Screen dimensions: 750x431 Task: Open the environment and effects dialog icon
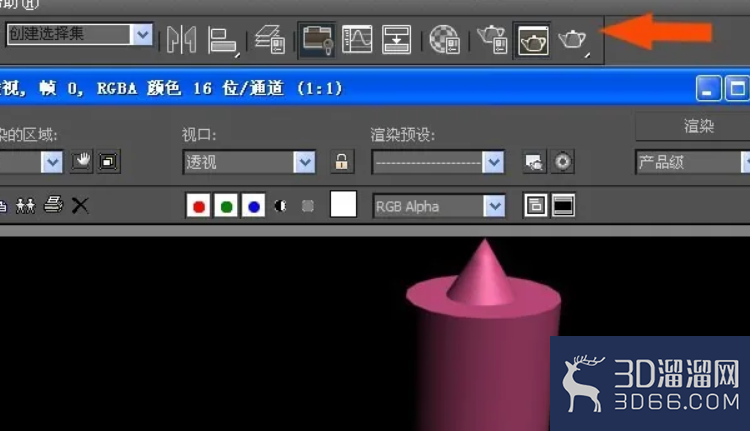[x=562, y=162]
